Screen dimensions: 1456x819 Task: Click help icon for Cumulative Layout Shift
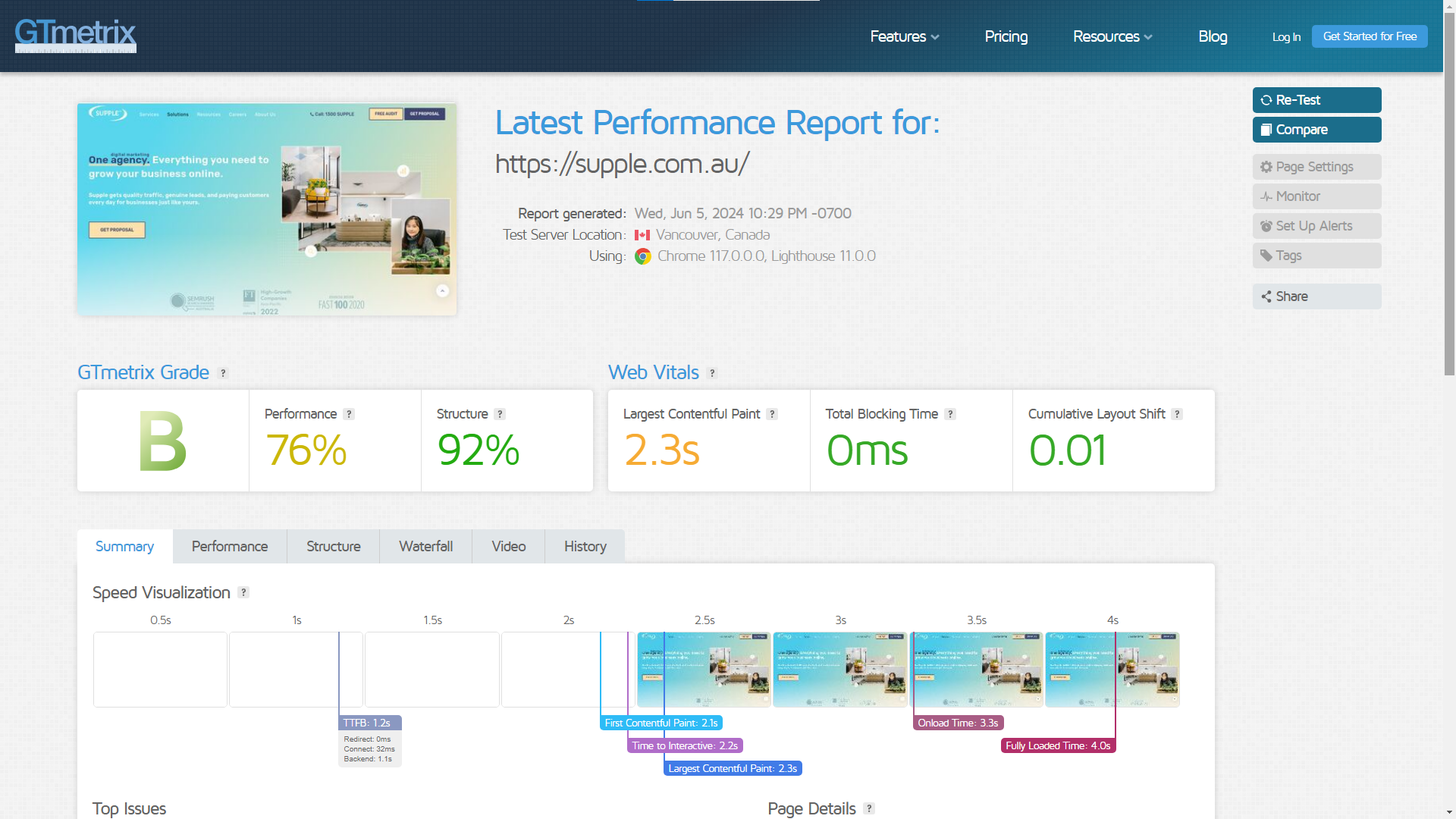[1177, 414]
